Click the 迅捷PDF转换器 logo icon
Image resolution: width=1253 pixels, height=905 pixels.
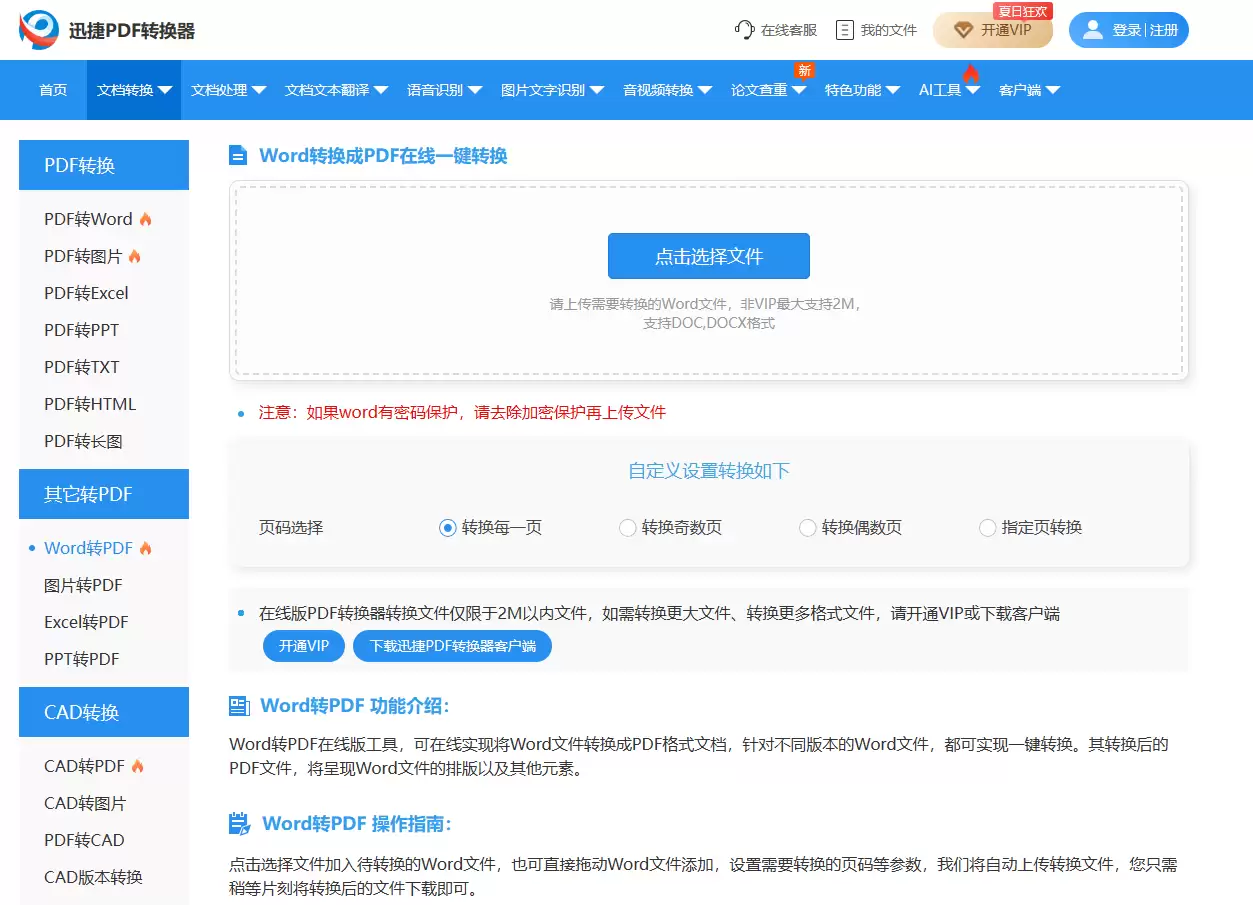[36, 30]
